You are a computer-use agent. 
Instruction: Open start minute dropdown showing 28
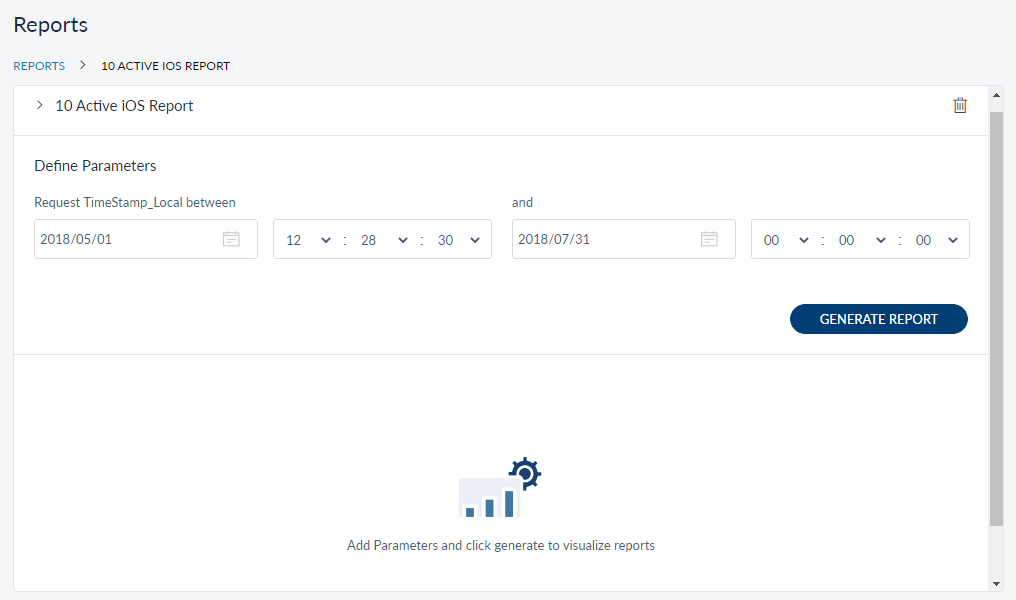384,240
